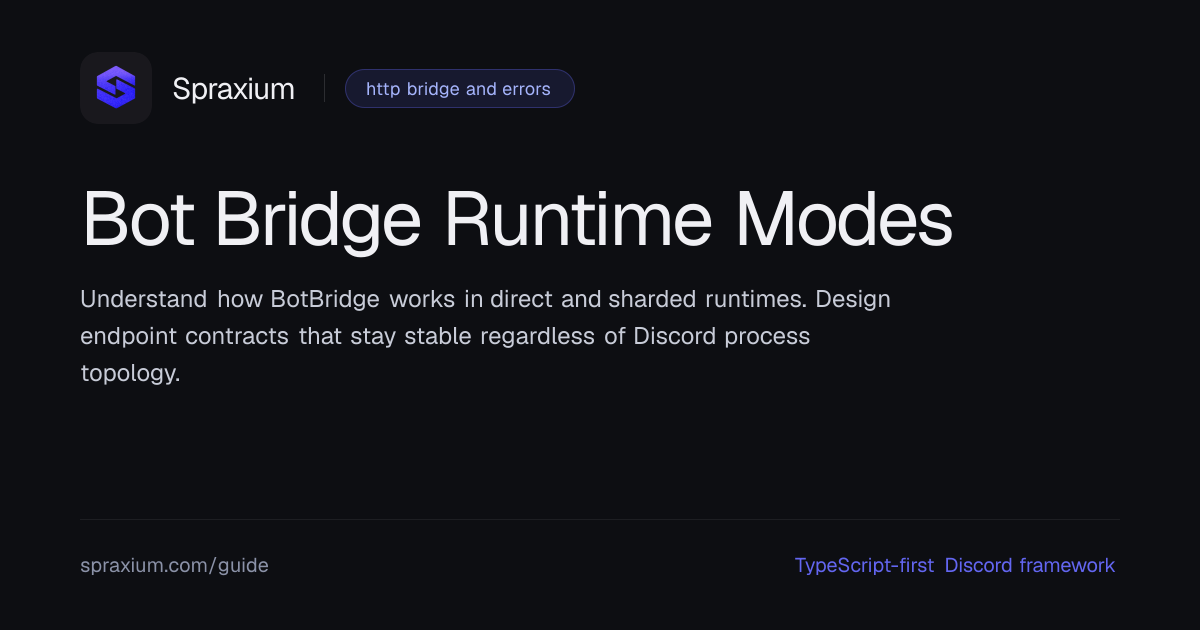The image size is (1200, 630).
Task: Click the description paragraph starting 'Understand how BotBridge'
Action: (x=485, y=337)
